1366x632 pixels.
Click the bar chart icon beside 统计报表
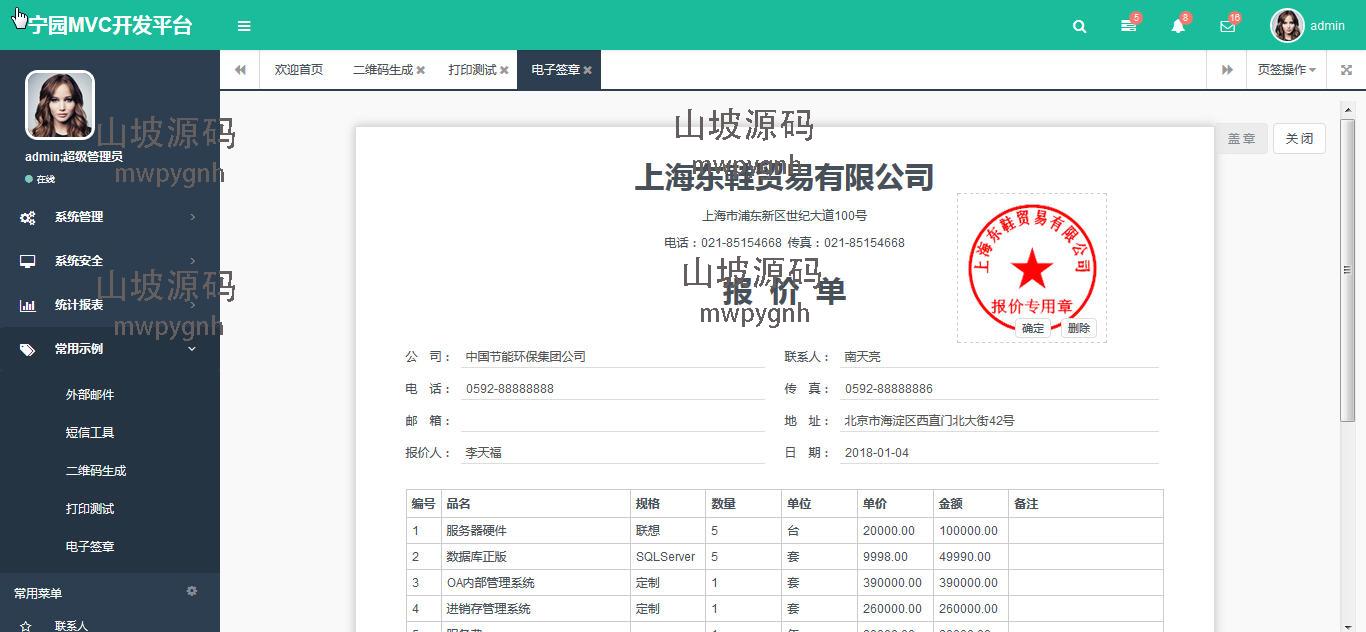tap(28, 305)
